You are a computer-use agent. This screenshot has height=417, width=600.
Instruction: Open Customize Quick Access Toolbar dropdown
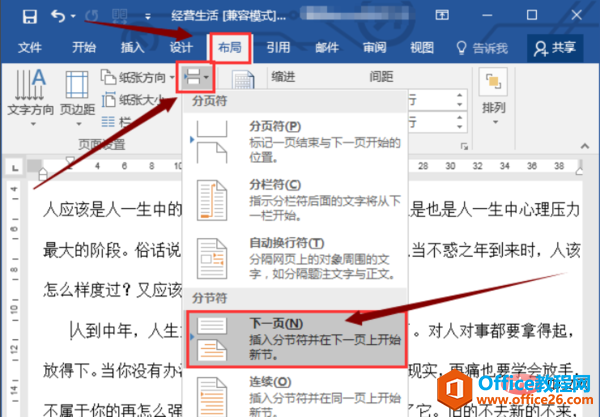pyautogui.click(x=148, y=16)
